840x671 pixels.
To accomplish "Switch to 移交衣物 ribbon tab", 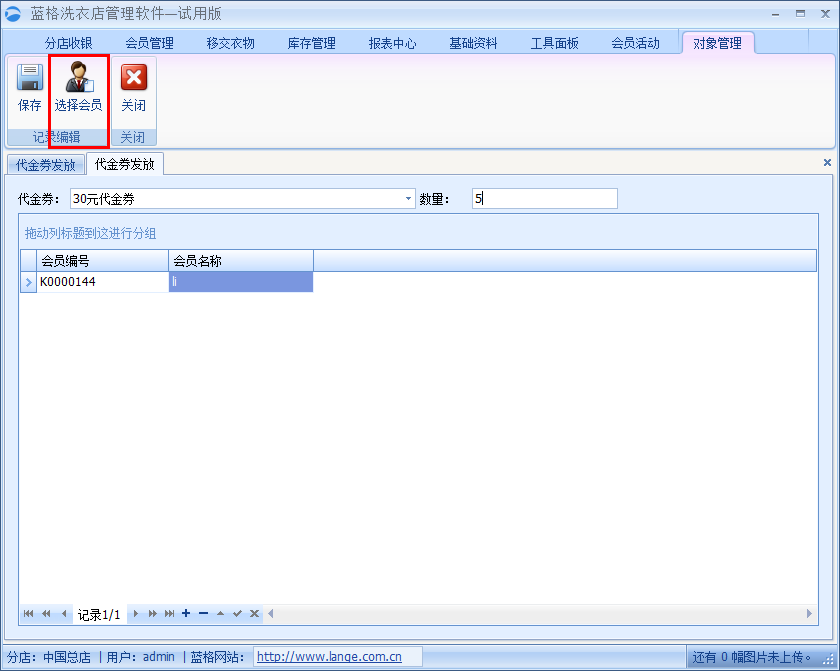I will [230, 43].
